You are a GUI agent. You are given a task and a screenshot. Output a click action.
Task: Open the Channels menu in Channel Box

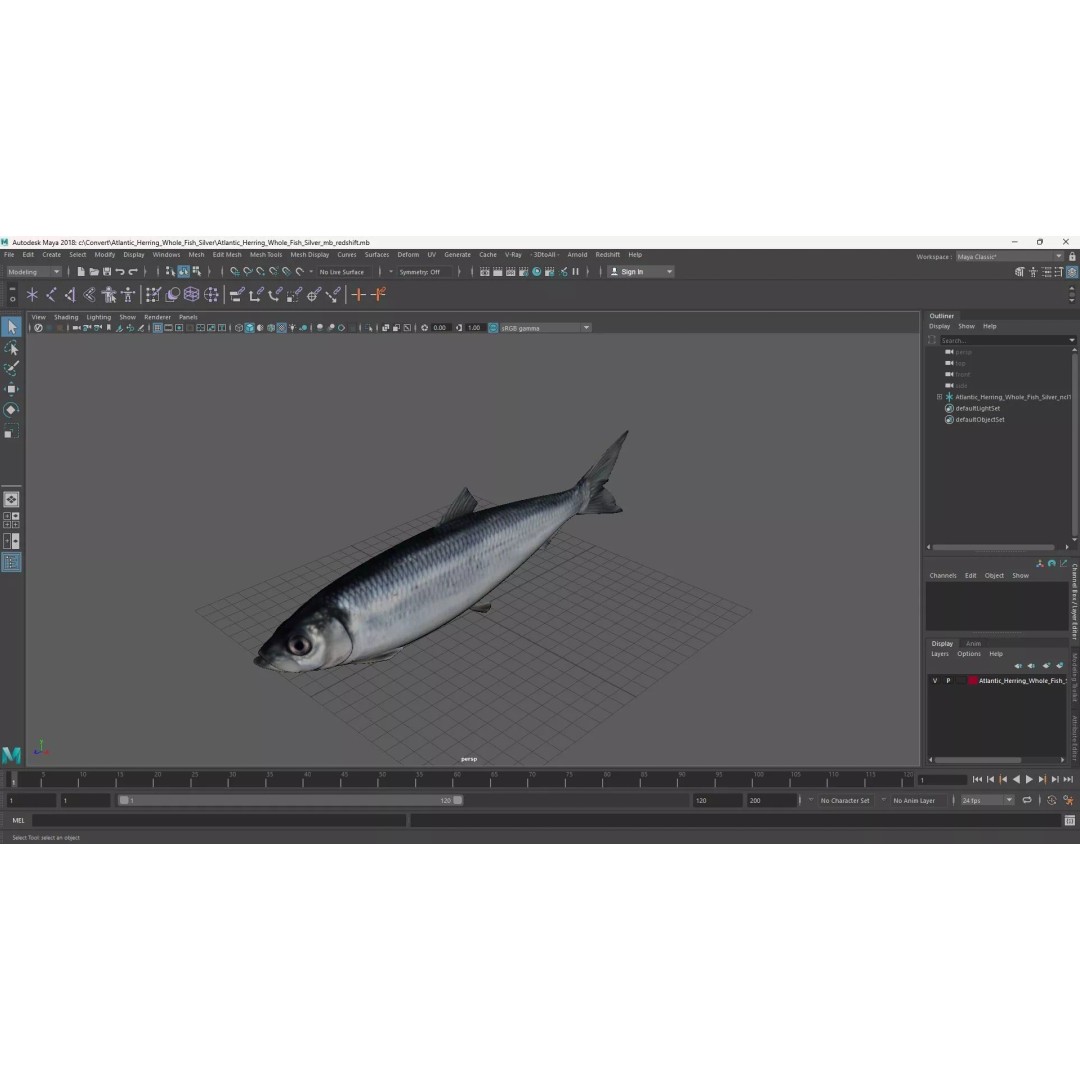[x=942, y=576]
